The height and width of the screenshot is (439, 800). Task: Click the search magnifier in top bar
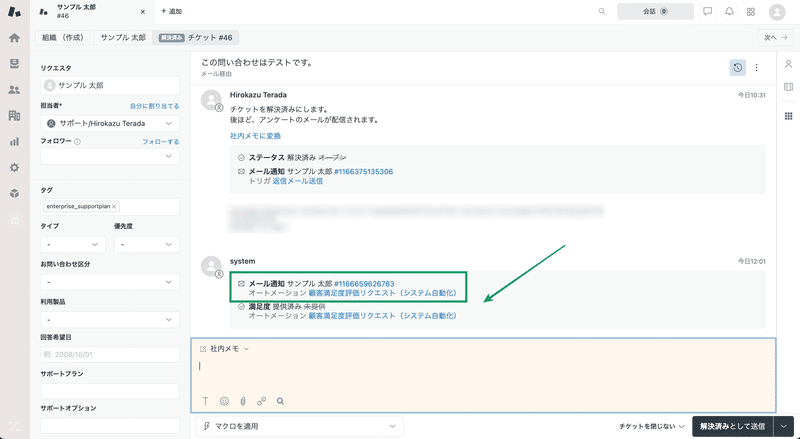coord(602,11)
